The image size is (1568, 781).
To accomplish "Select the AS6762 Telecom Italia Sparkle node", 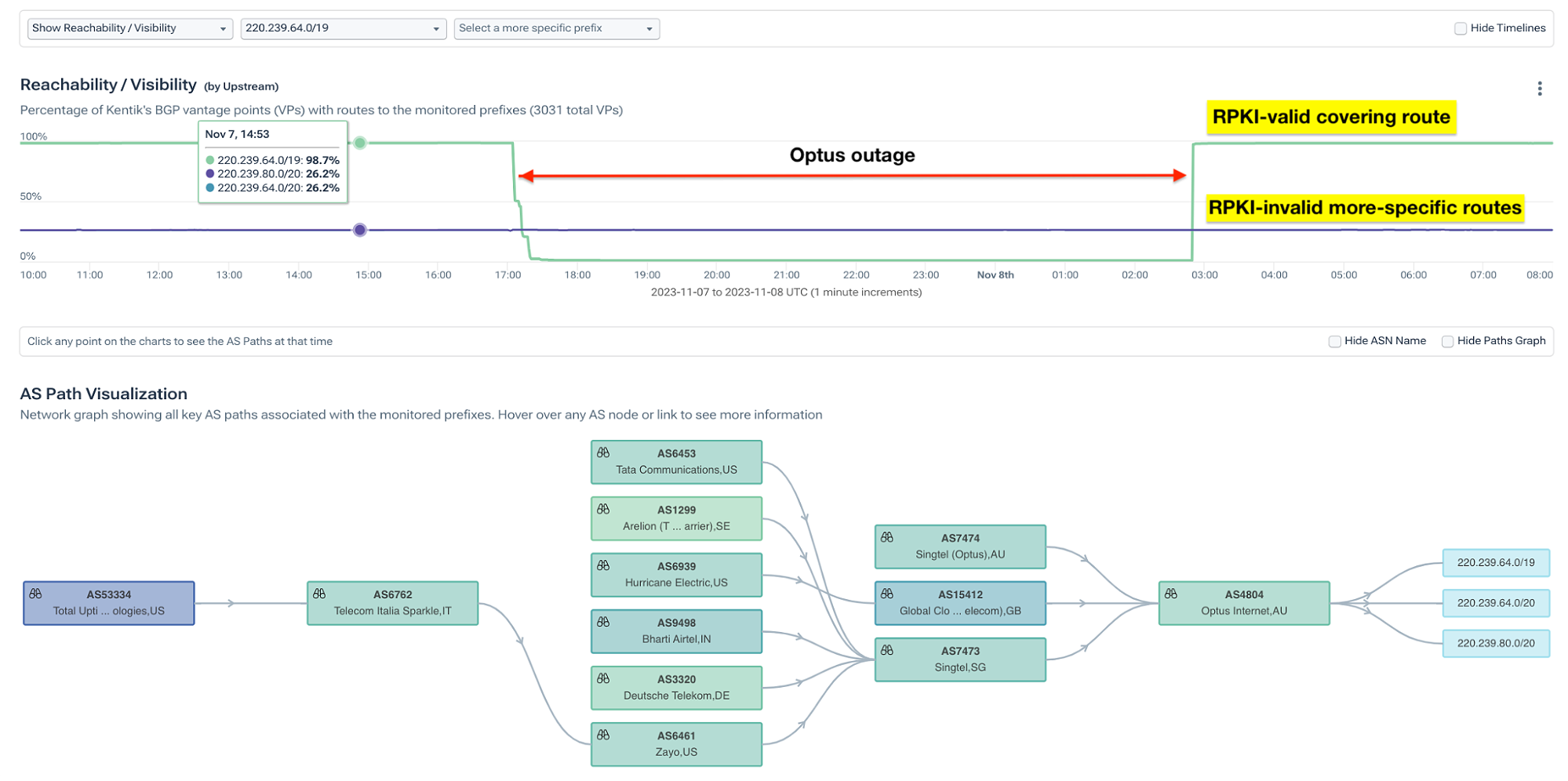I will click(393, 603).
